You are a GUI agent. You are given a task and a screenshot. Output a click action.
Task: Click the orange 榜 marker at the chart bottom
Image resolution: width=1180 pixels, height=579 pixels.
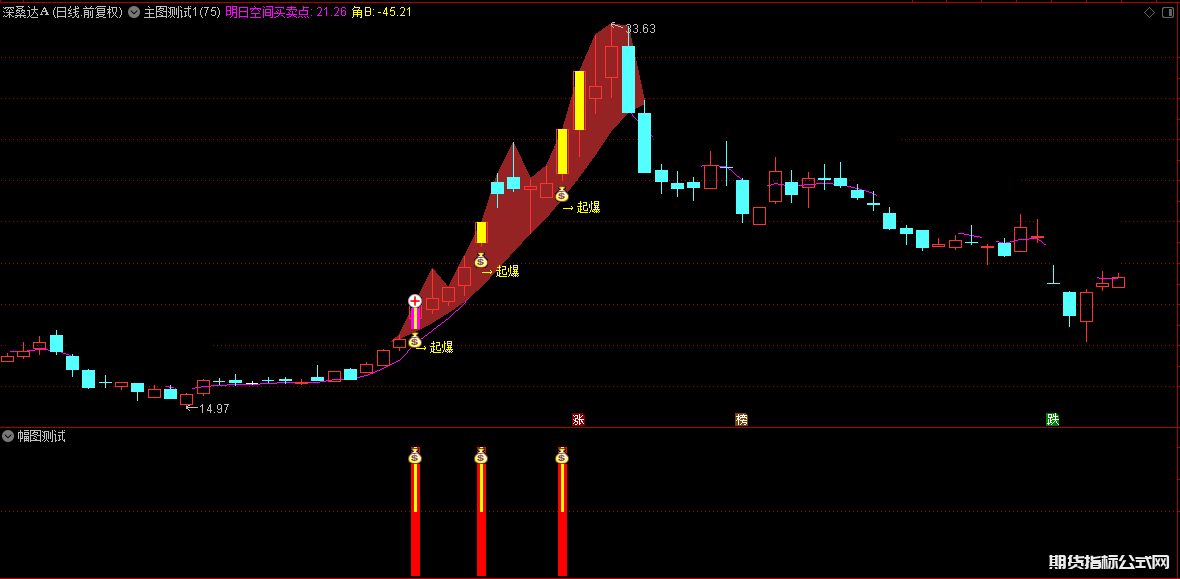pos(741,419)
